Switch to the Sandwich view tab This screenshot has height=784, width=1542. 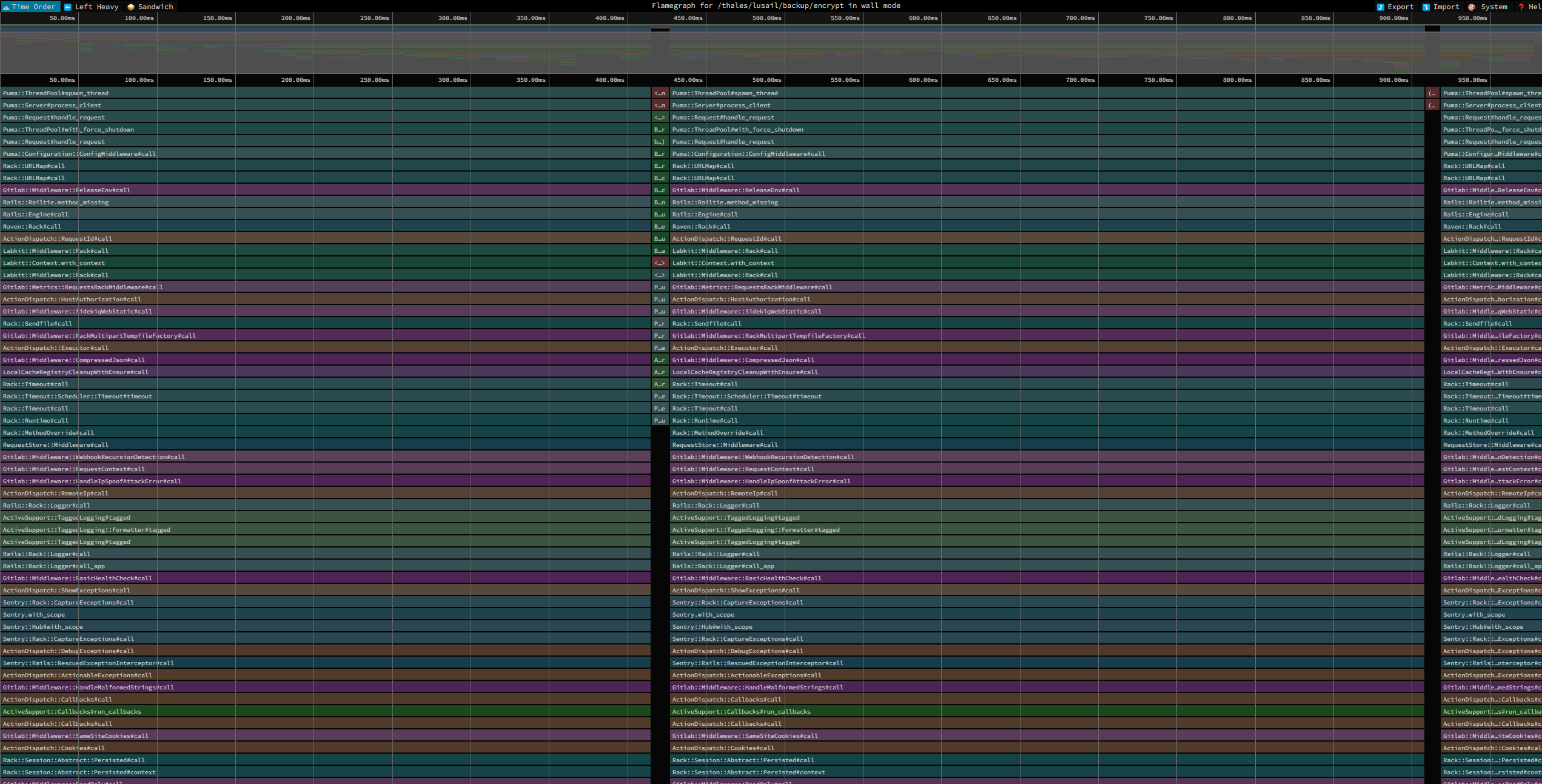tap(155, 7)
